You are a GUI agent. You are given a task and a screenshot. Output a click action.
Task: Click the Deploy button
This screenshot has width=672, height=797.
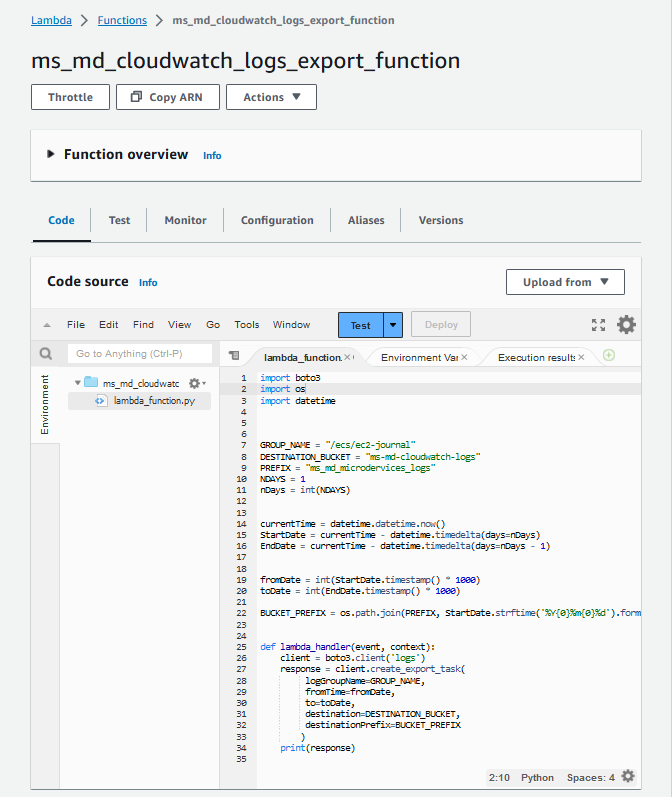coord(441,324)
